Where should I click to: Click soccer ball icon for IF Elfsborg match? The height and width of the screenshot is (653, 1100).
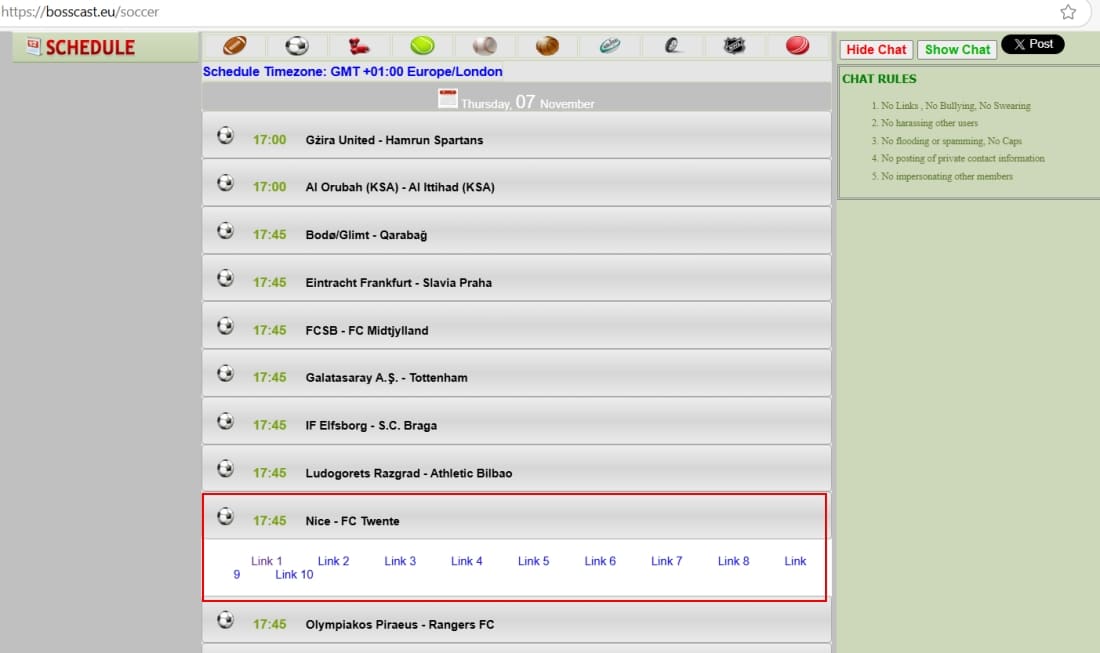[x=225, y=421]
